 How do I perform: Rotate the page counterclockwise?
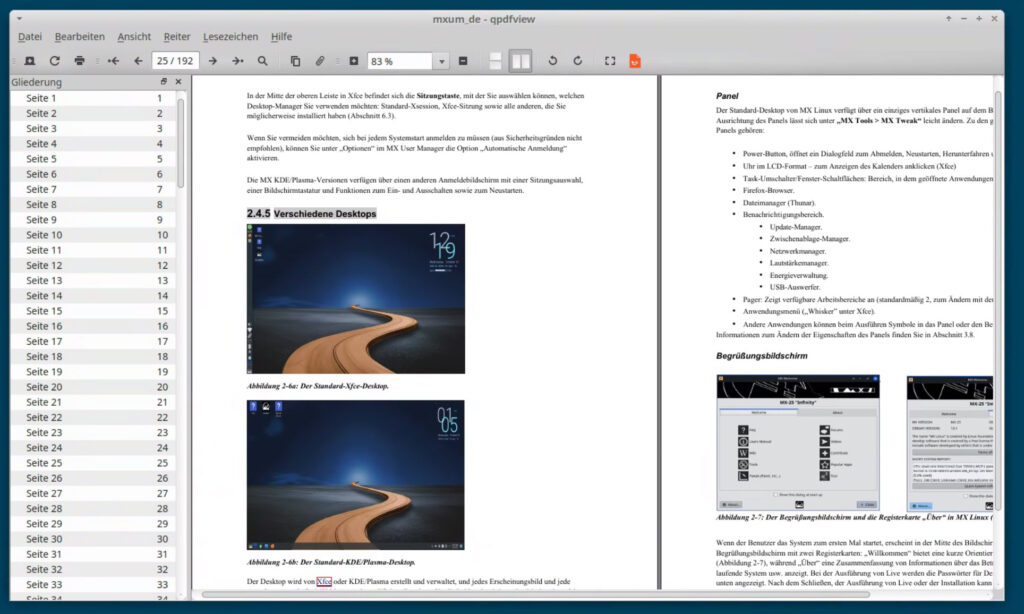tap(552, 61)
